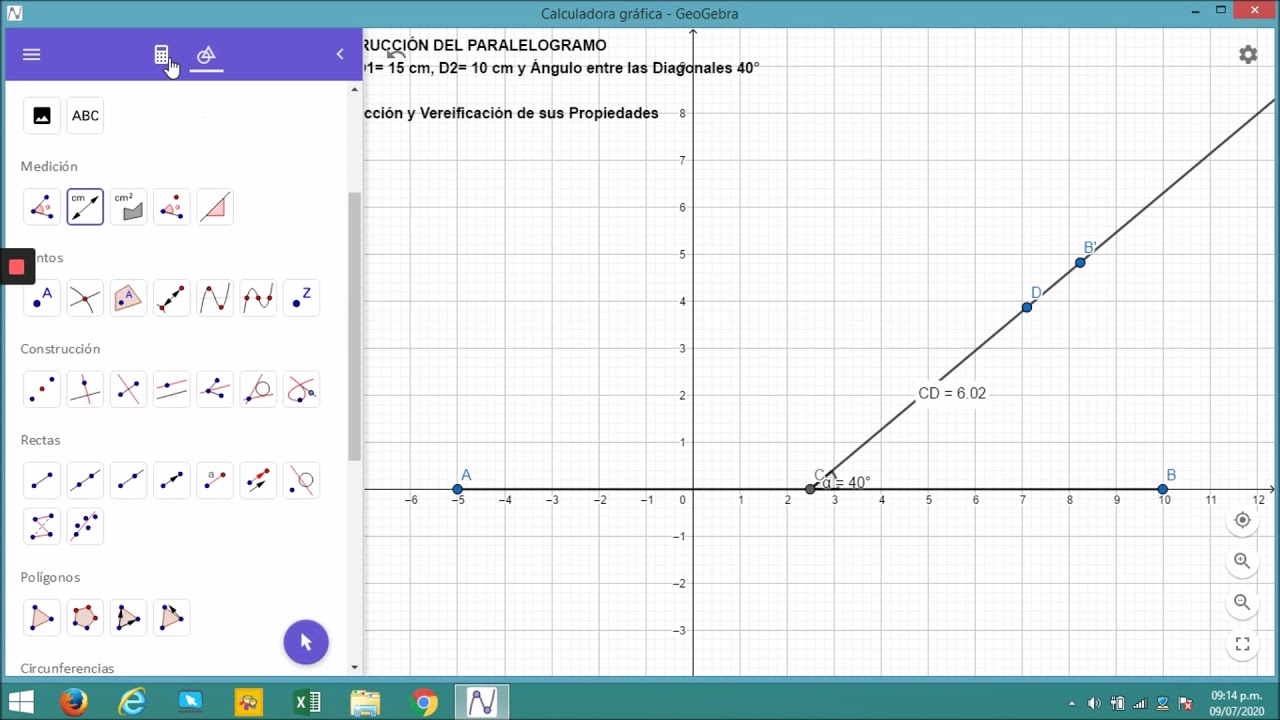
Task: Select the Insert Image tool
Action: [42, 115]
